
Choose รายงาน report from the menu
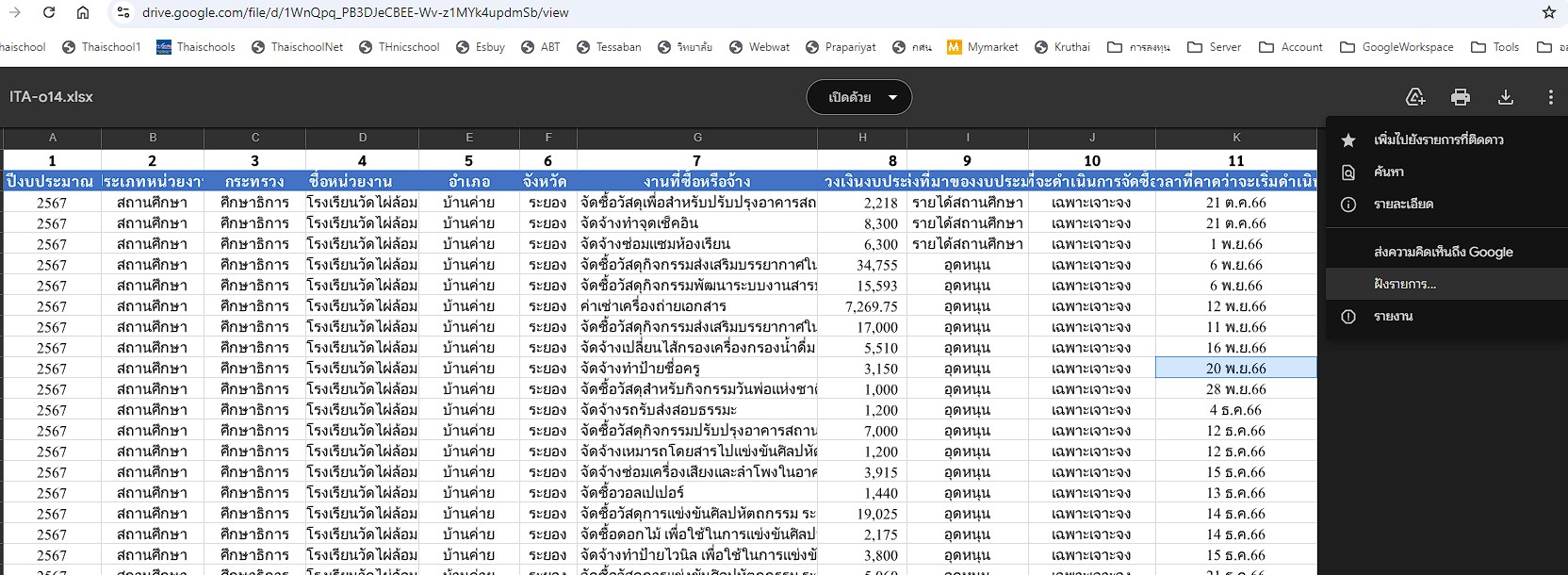point(1393,317)
